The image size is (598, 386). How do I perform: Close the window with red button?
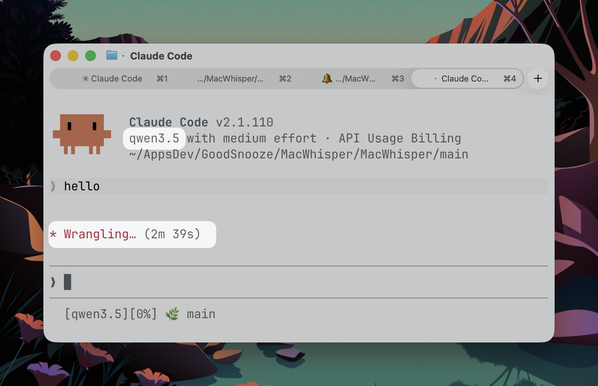tap(56, 56)
